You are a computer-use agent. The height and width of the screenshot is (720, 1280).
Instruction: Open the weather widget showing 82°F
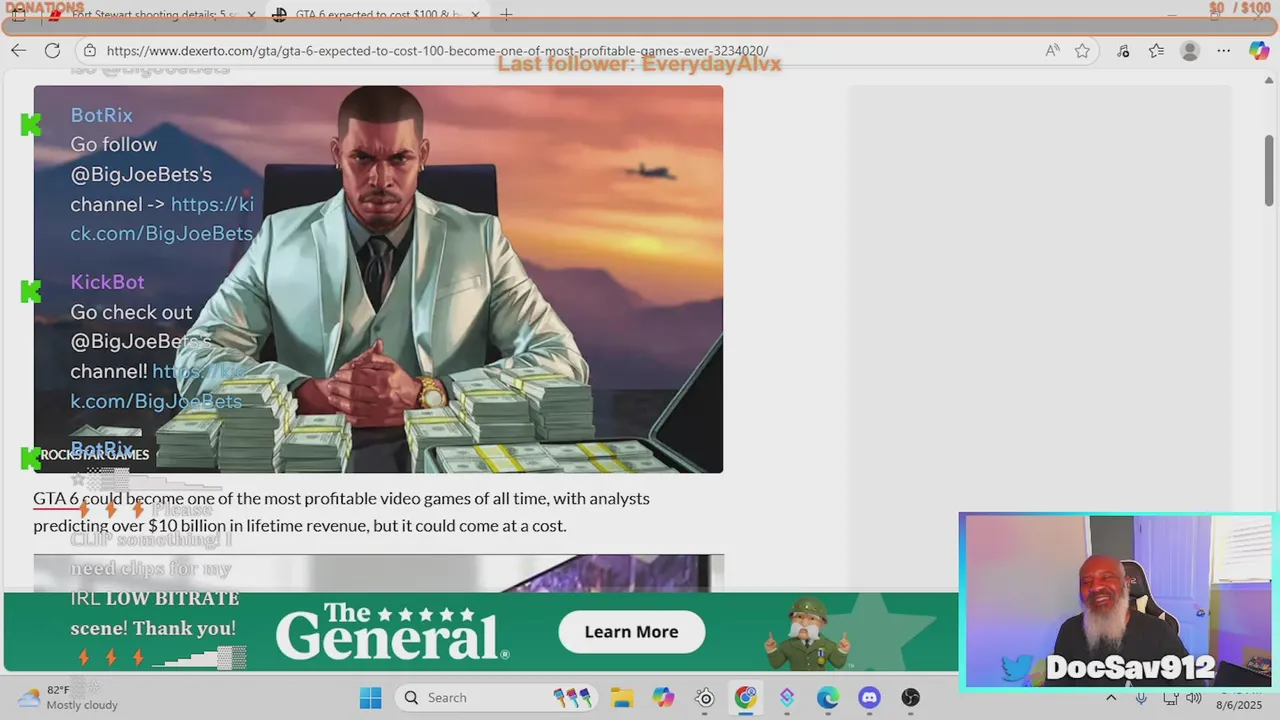(68, 698)
